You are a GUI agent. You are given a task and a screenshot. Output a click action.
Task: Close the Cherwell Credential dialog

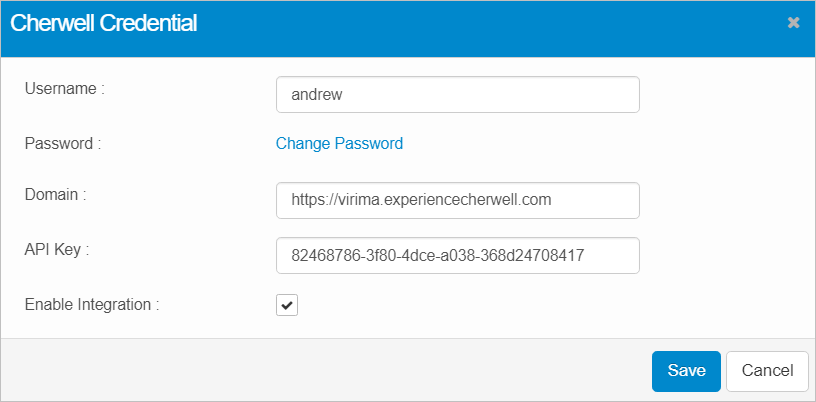tap(793, 23)
